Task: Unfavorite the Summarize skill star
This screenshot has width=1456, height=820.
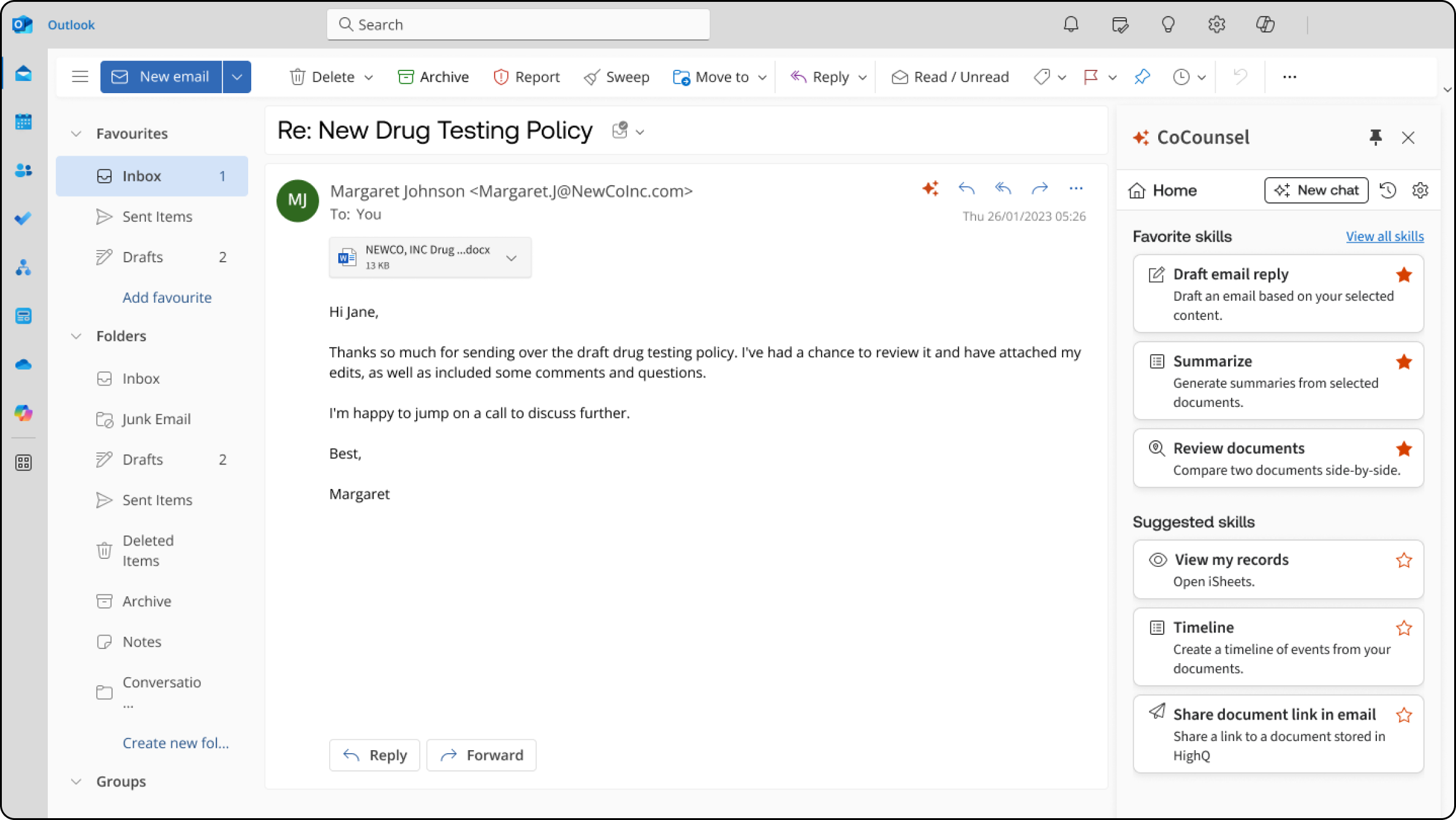Action: click(x=1404, y=362)
